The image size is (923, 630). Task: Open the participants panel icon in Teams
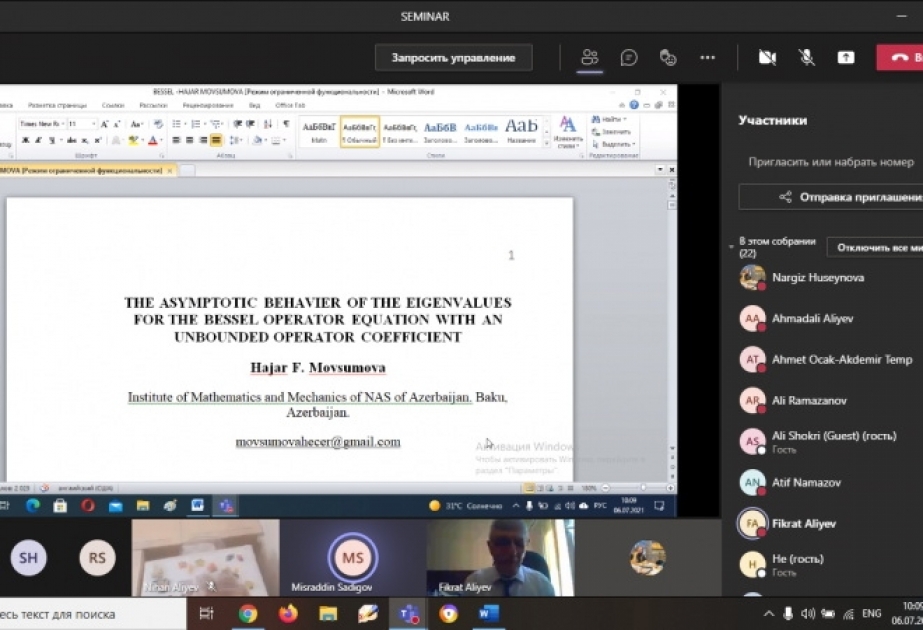click(x=589, y=57)
